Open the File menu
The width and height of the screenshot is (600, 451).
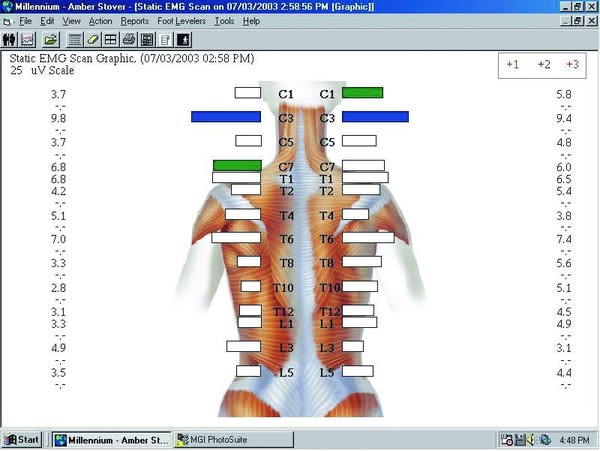point(26,21)
